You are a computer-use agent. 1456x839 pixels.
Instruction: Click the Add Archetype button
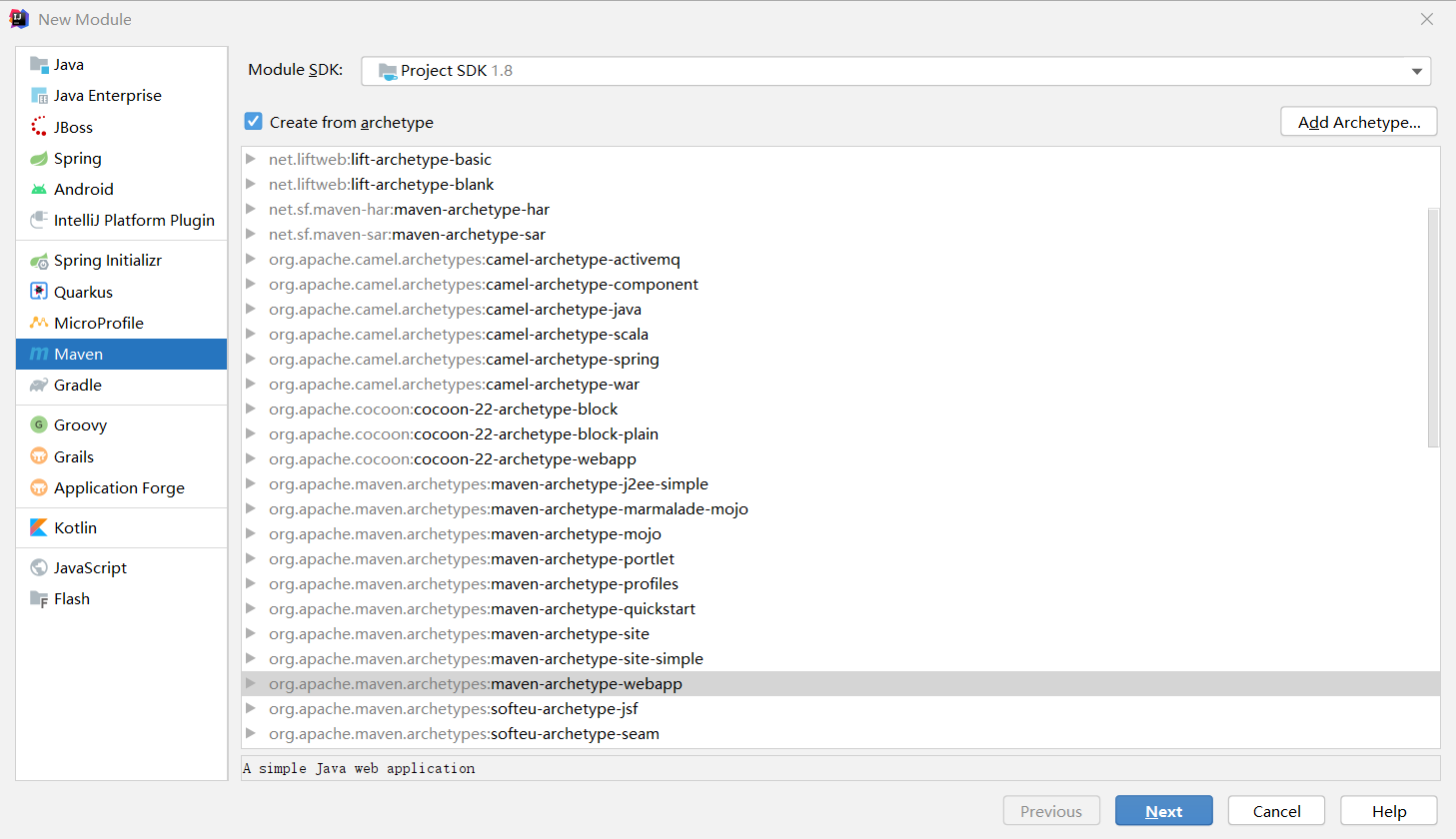[x=1359, y=121]
